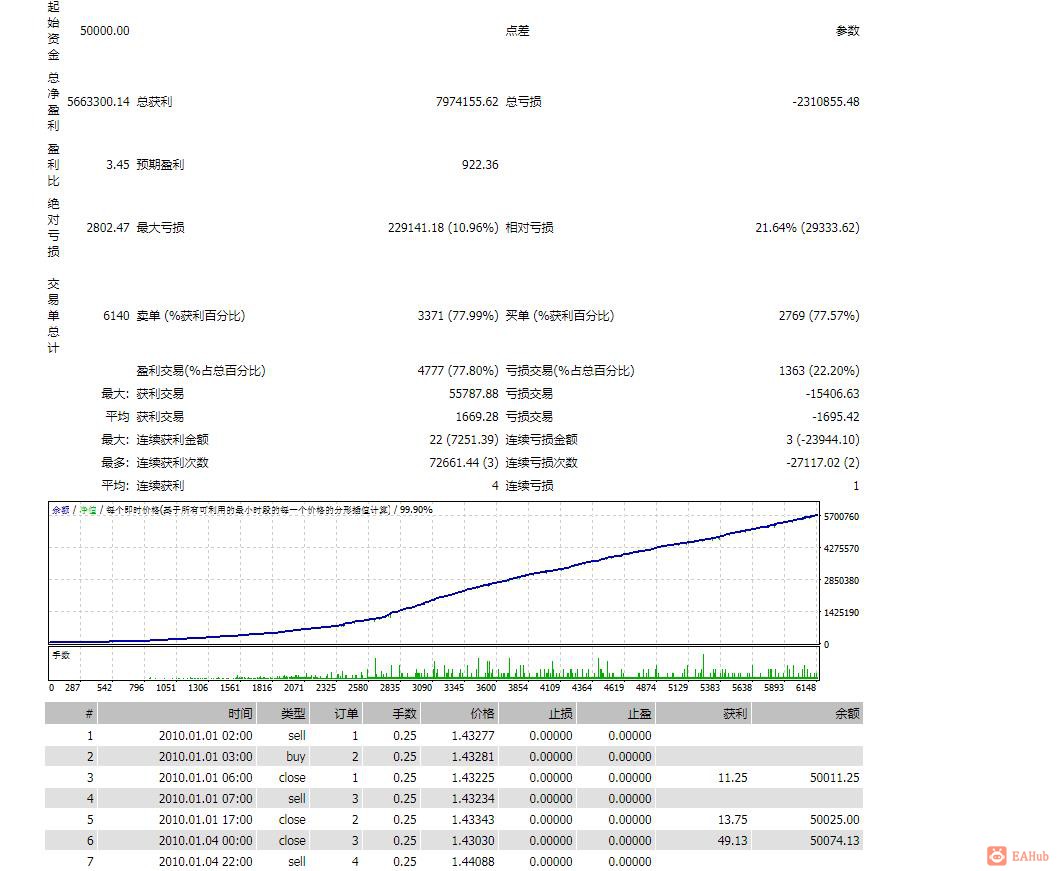Click the time cell 2010.01.01 07:00
Screen dimensions: 1058x871
[x=206, y=799]
